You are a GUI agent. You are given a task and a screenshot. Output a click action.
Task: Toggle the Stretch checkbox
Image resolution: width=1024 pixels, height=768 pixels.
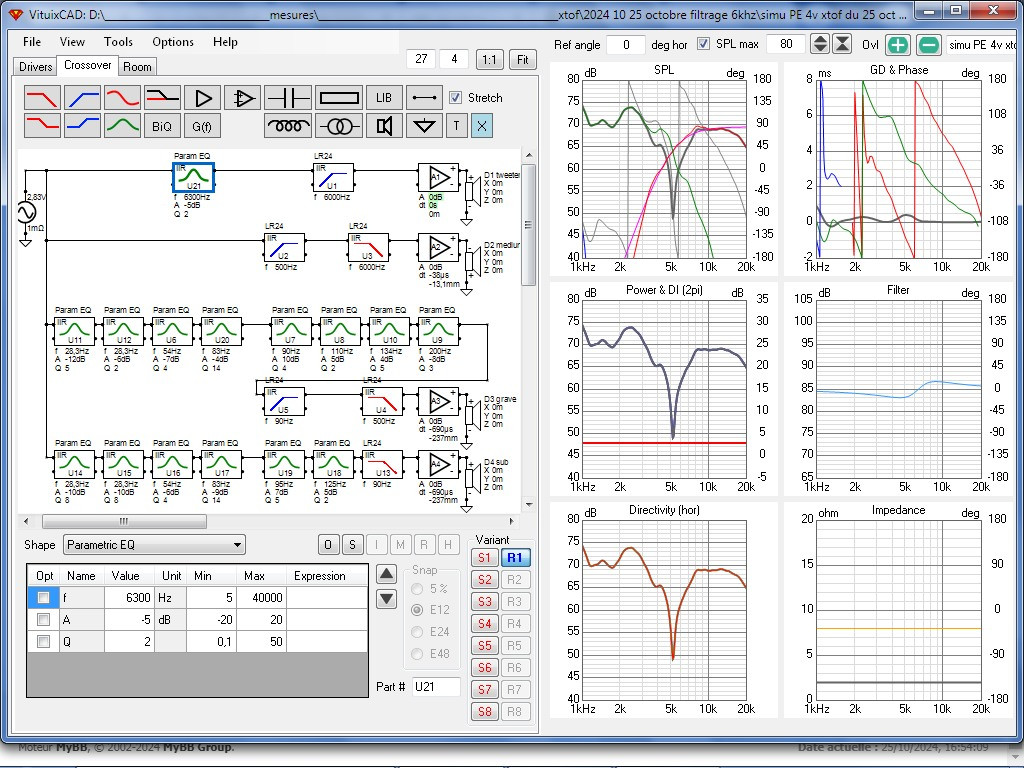[456, 98]
